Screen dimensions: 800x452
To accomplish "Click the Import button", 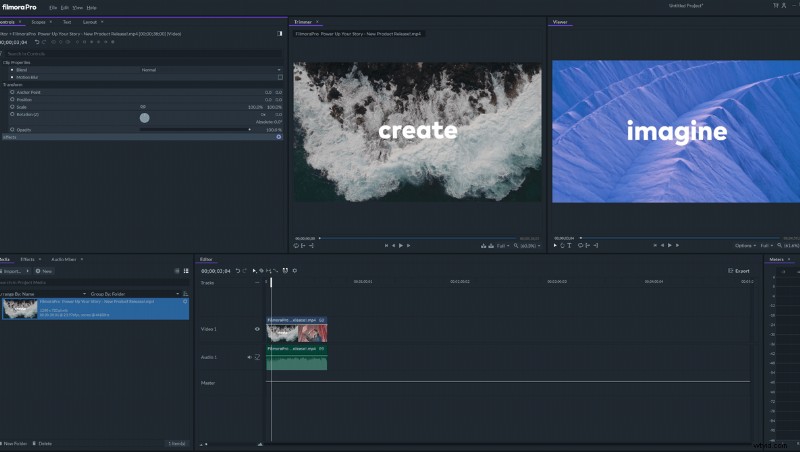I will [x=12, y=271].
